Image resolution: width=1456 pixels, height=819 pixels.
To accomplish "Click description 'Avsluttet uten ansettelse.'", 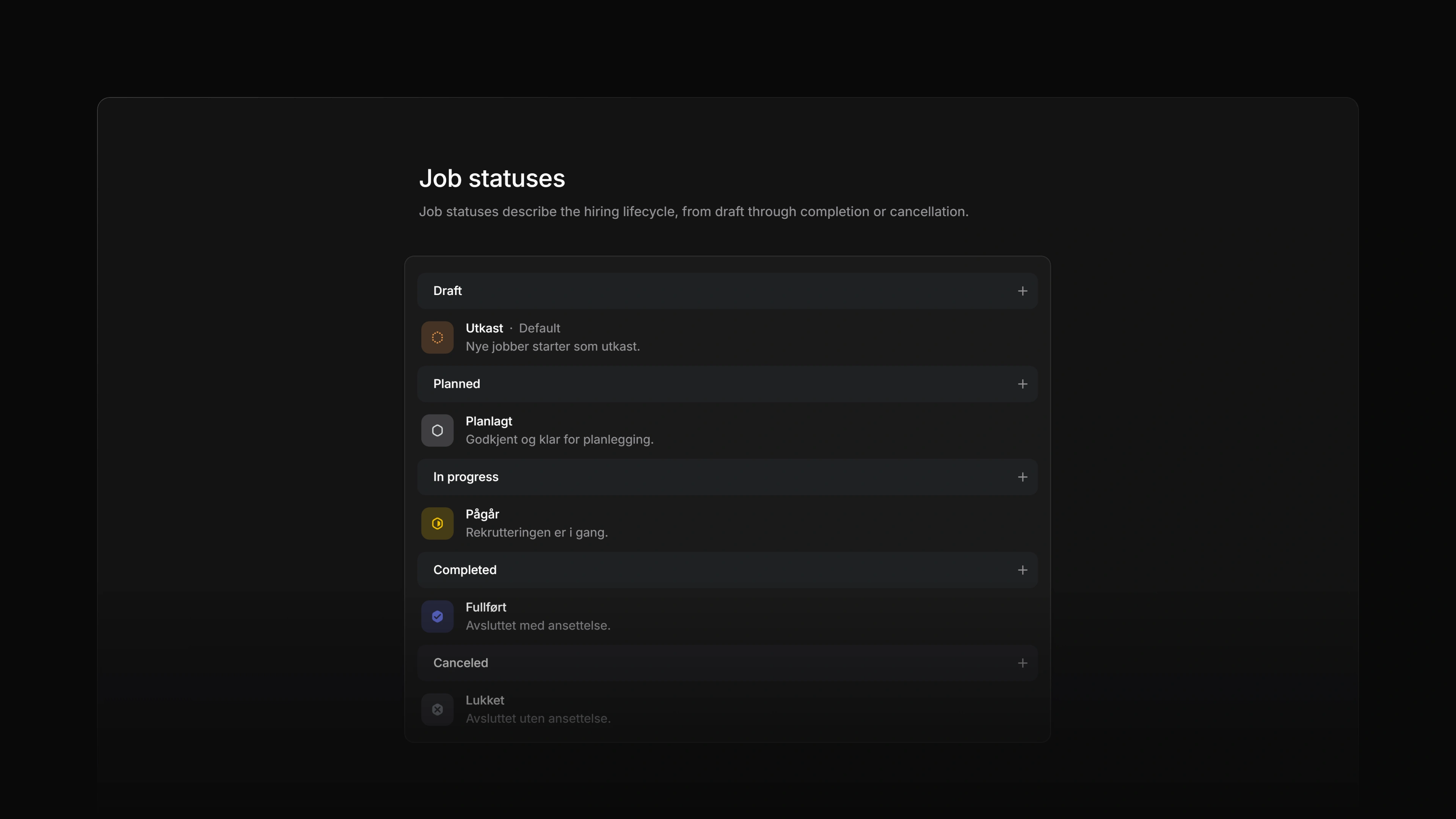I will (x=538, y=719).
